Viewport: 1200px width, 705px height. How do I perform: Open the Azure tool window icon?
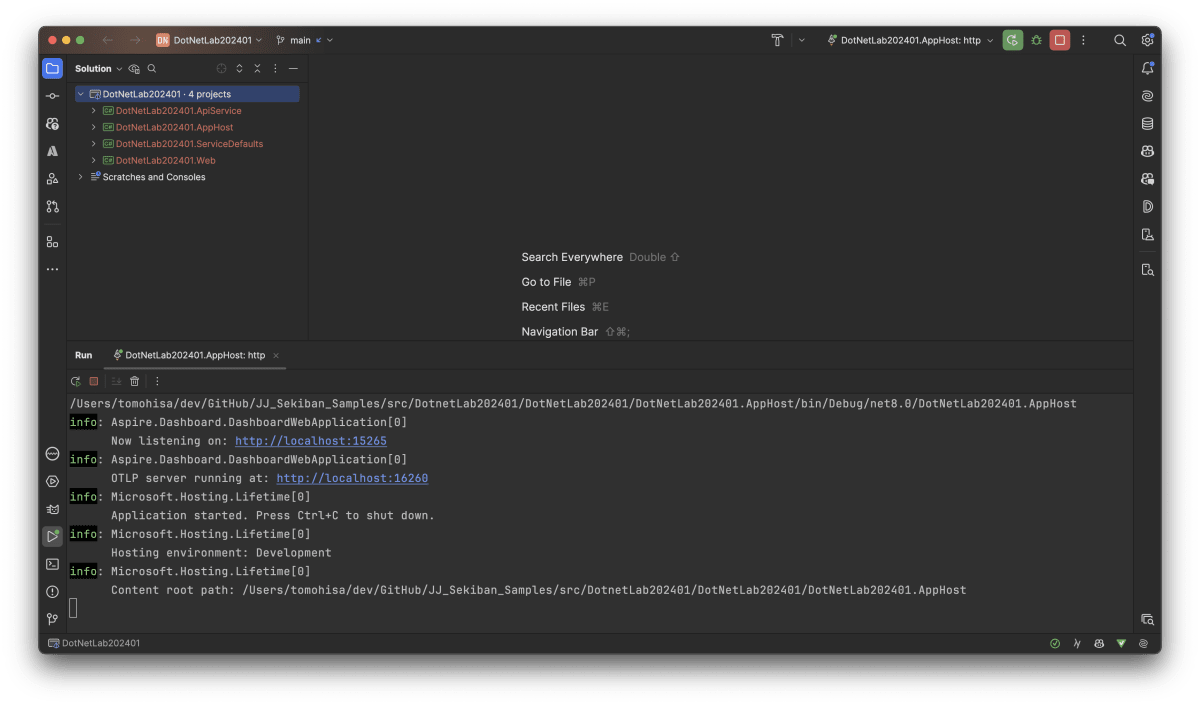(x=52, y=151)
